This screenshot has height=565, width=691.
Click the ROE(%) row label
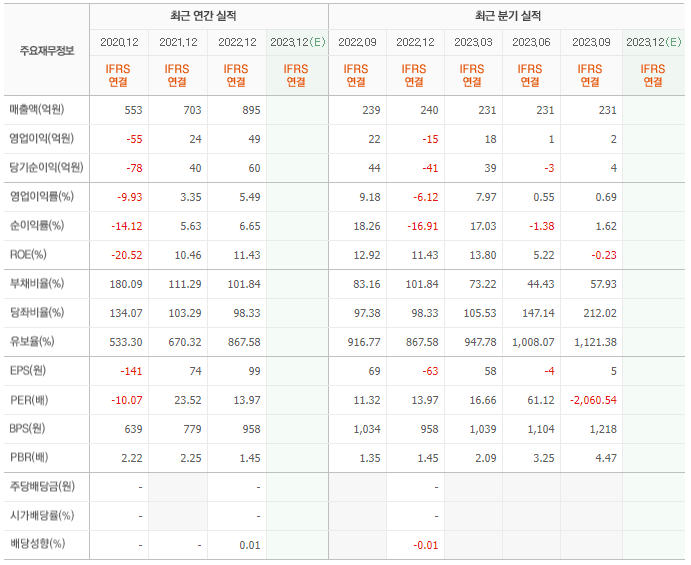[28, 255]
